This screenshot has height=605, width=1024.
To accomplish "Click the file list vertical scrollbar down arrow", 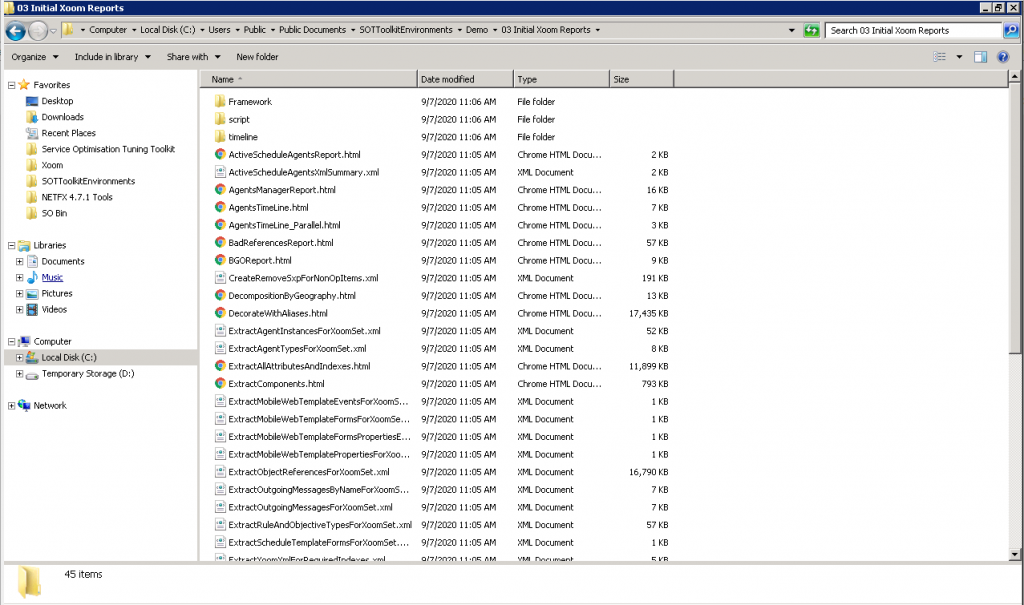I will [x=1014, y=555].
